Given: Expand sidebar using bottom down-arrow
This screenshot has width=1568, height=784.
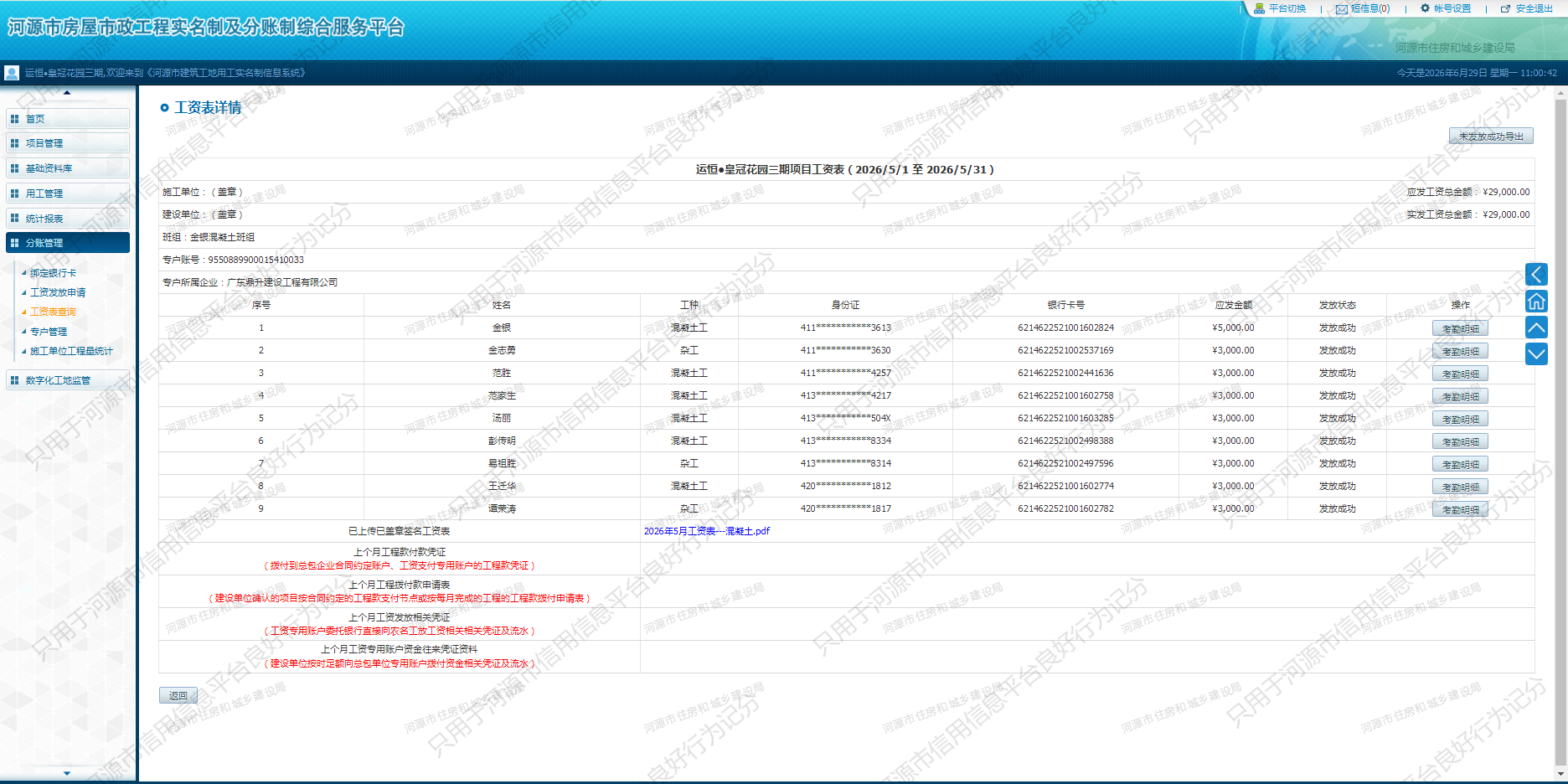Looking at the screenshot, I should pos(67,773).
